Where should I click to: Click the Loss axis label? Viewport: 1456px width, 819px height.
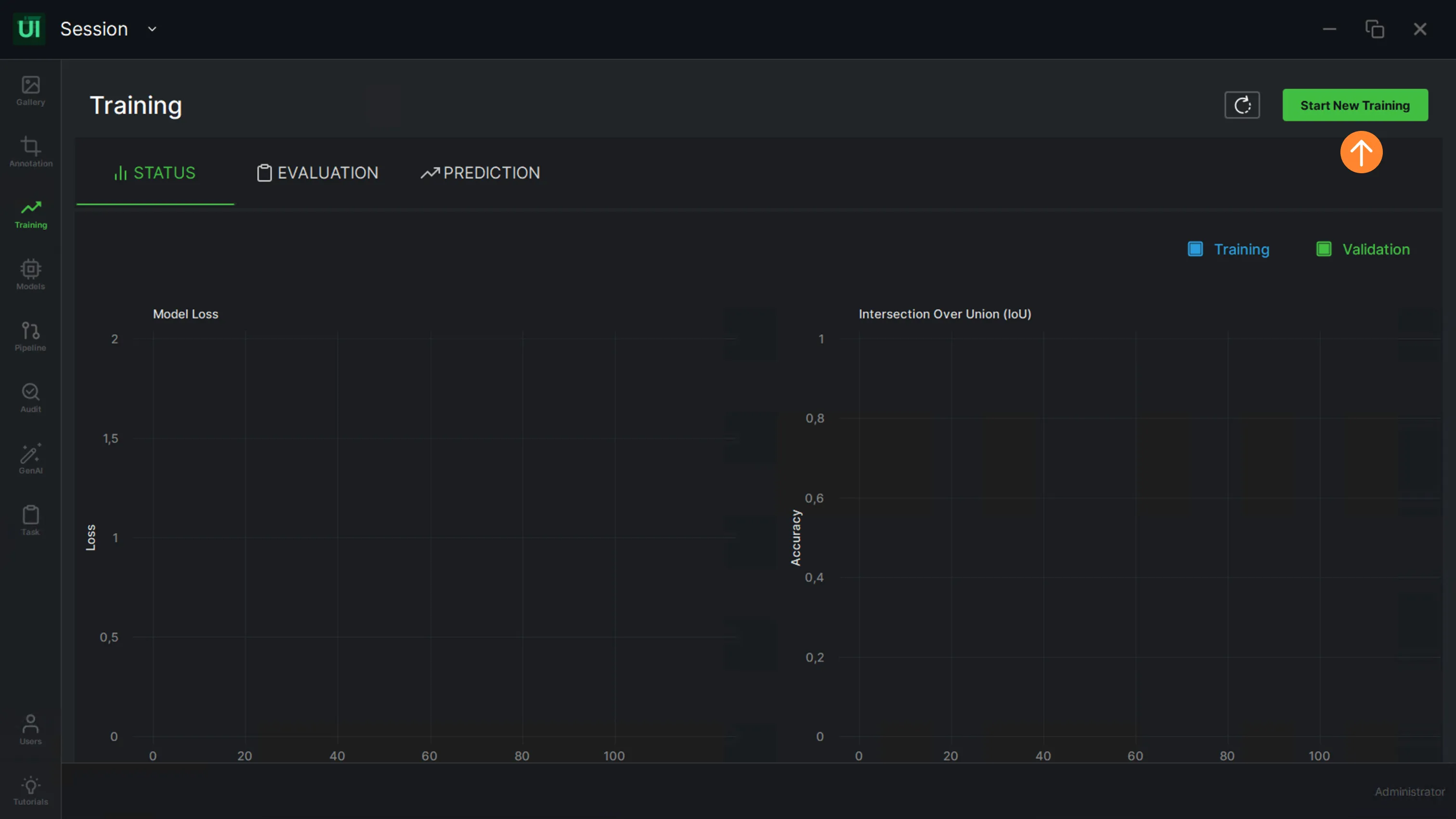(x=91, y=537)
